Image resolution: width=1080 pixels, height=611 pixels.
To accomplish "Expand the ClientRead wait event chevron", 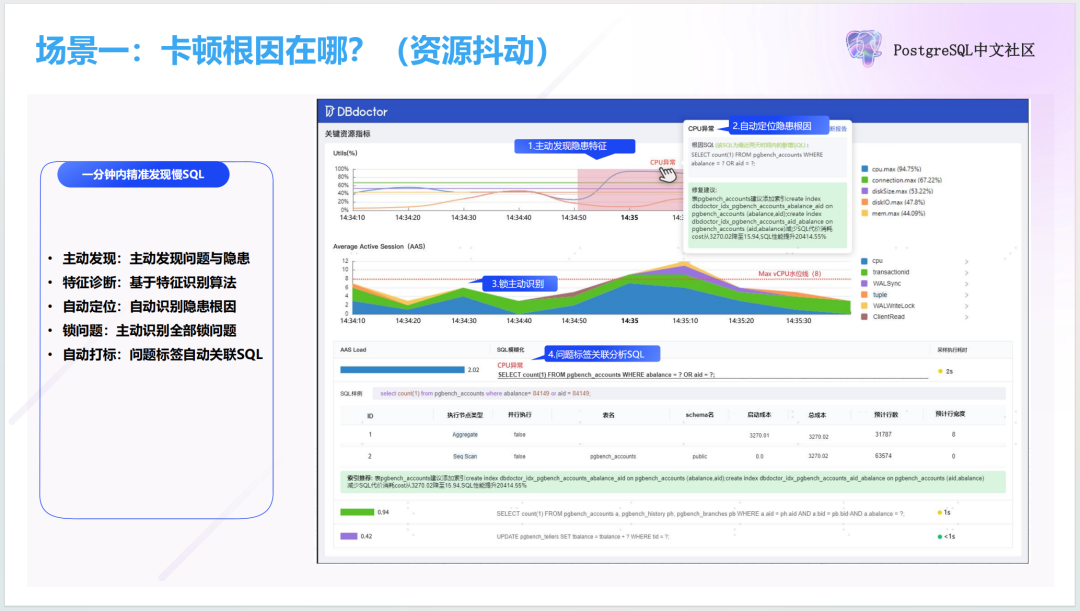I will (x=966, y=317).
